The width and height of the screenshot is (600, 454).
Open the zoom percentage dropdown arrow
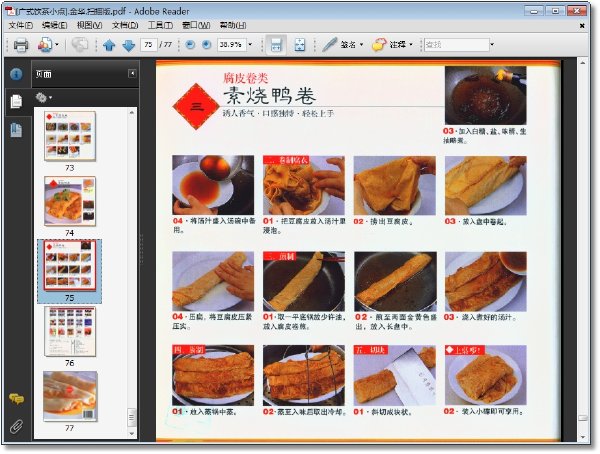coord(250,44)
